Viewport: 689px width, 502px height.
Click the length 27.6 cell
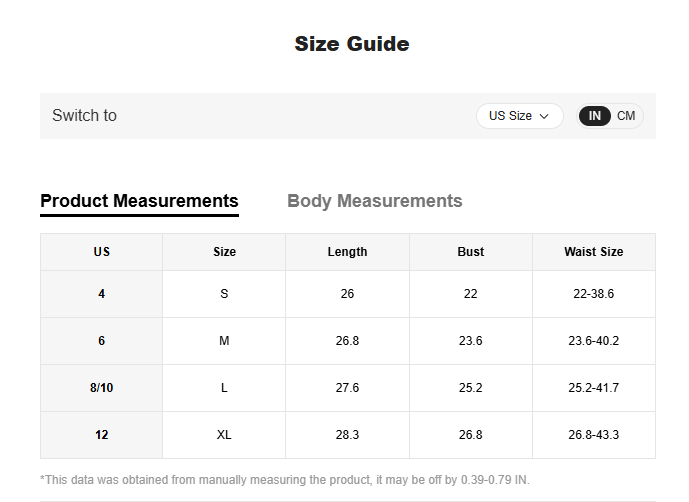(347, 388)
